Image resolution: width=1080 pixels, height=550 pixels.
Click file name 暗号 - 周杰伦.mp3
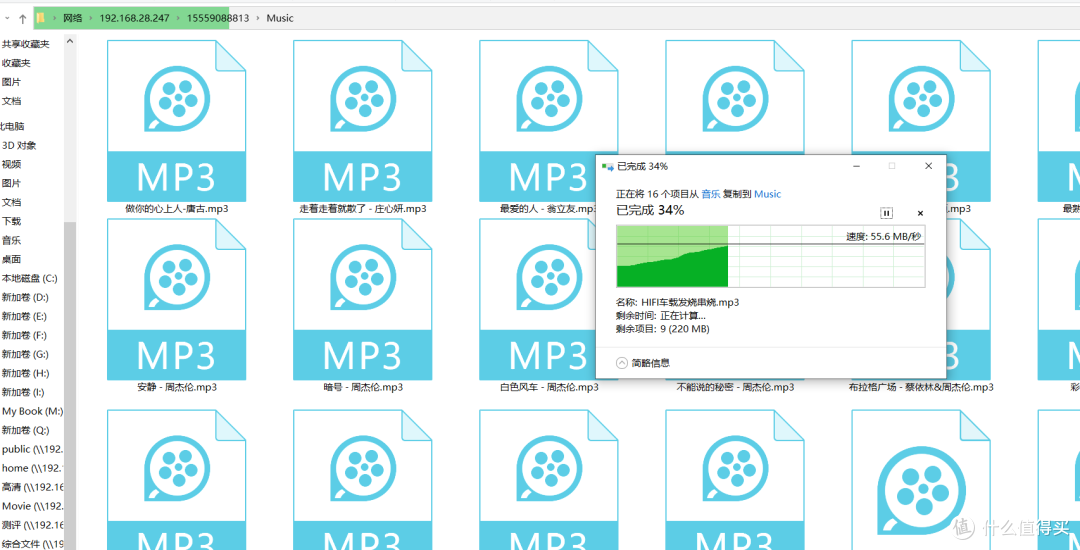click(363, 388)
